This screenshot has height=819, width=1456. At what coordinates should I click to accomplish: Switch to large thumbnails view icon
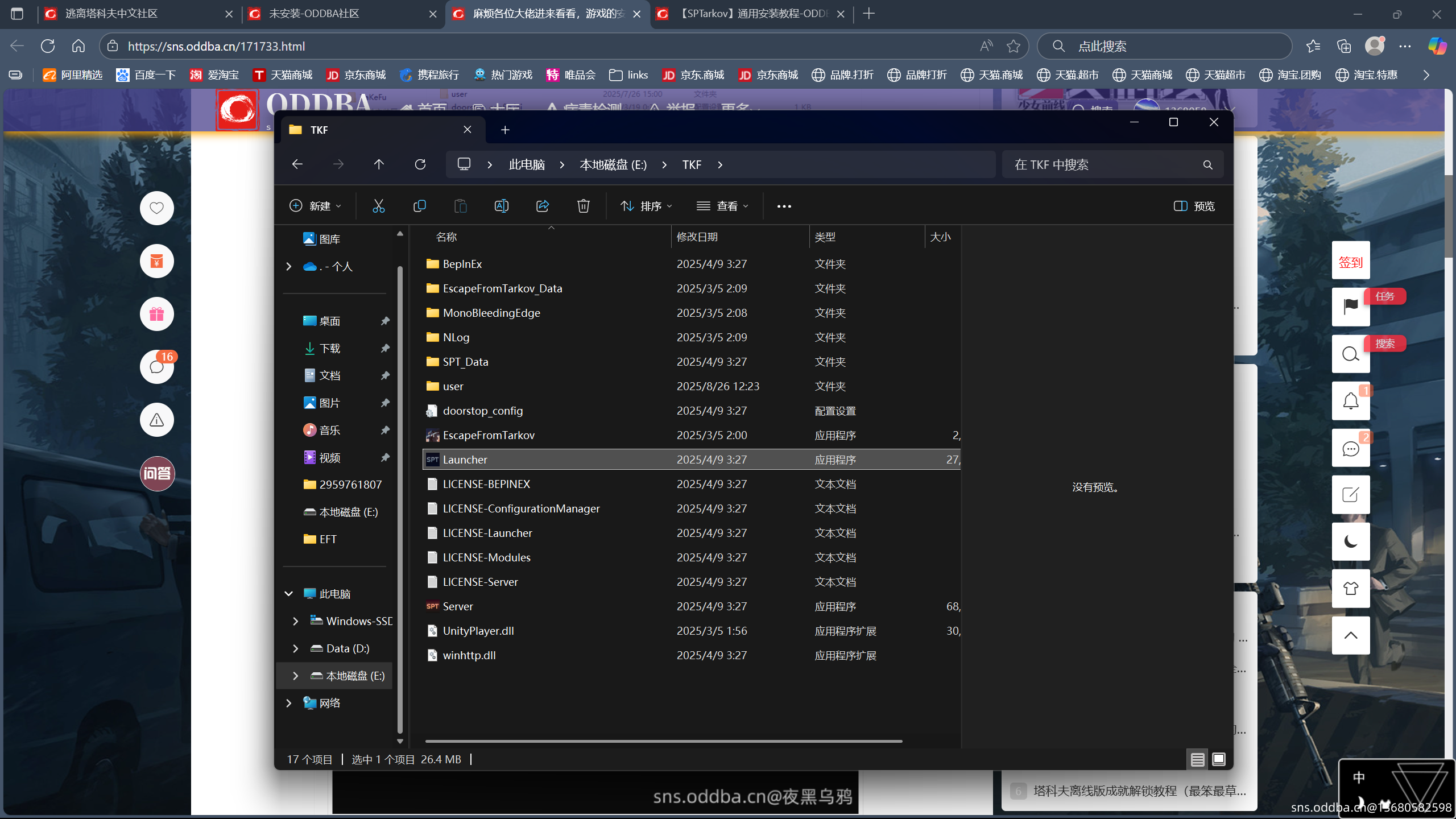[x=1219, y=759]
